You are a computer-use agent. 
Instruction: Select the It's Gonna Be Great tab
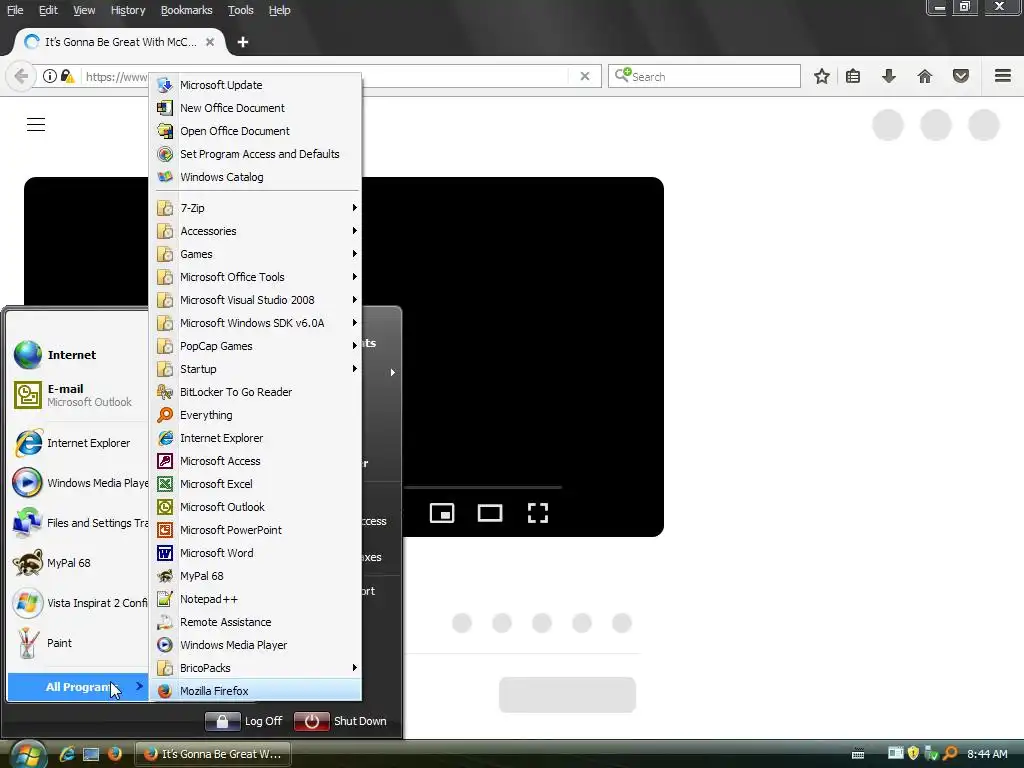120,42
